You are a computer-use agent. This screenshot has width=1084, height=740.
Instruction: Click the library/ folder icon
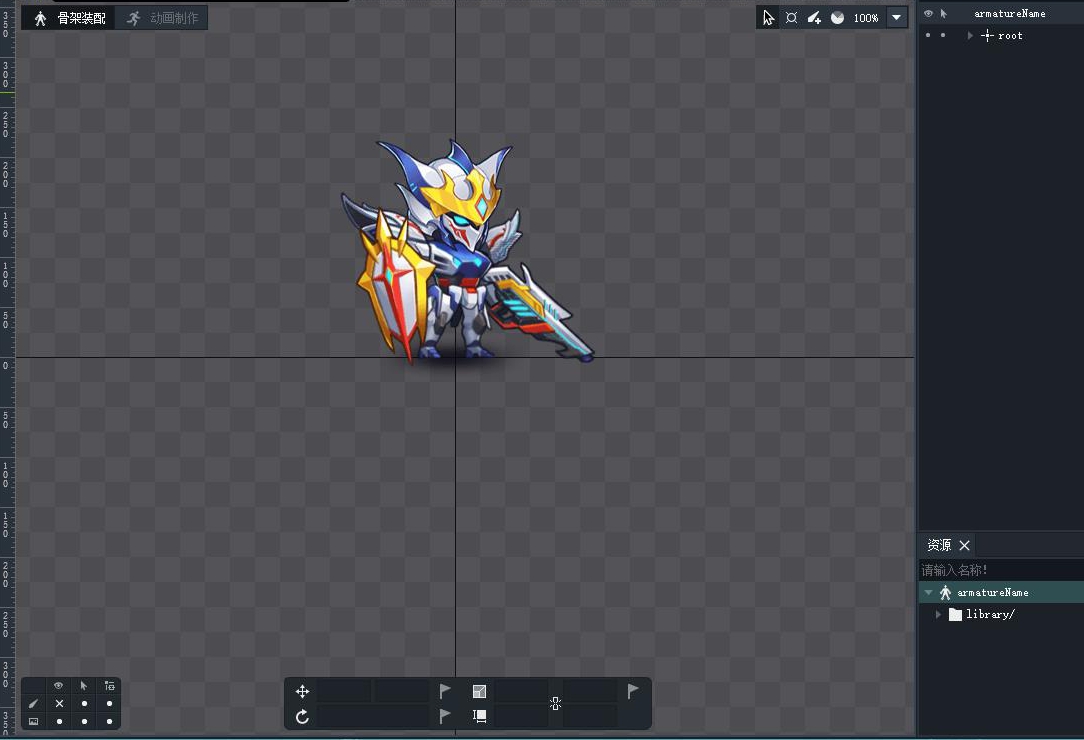click(x=955, y=614)
